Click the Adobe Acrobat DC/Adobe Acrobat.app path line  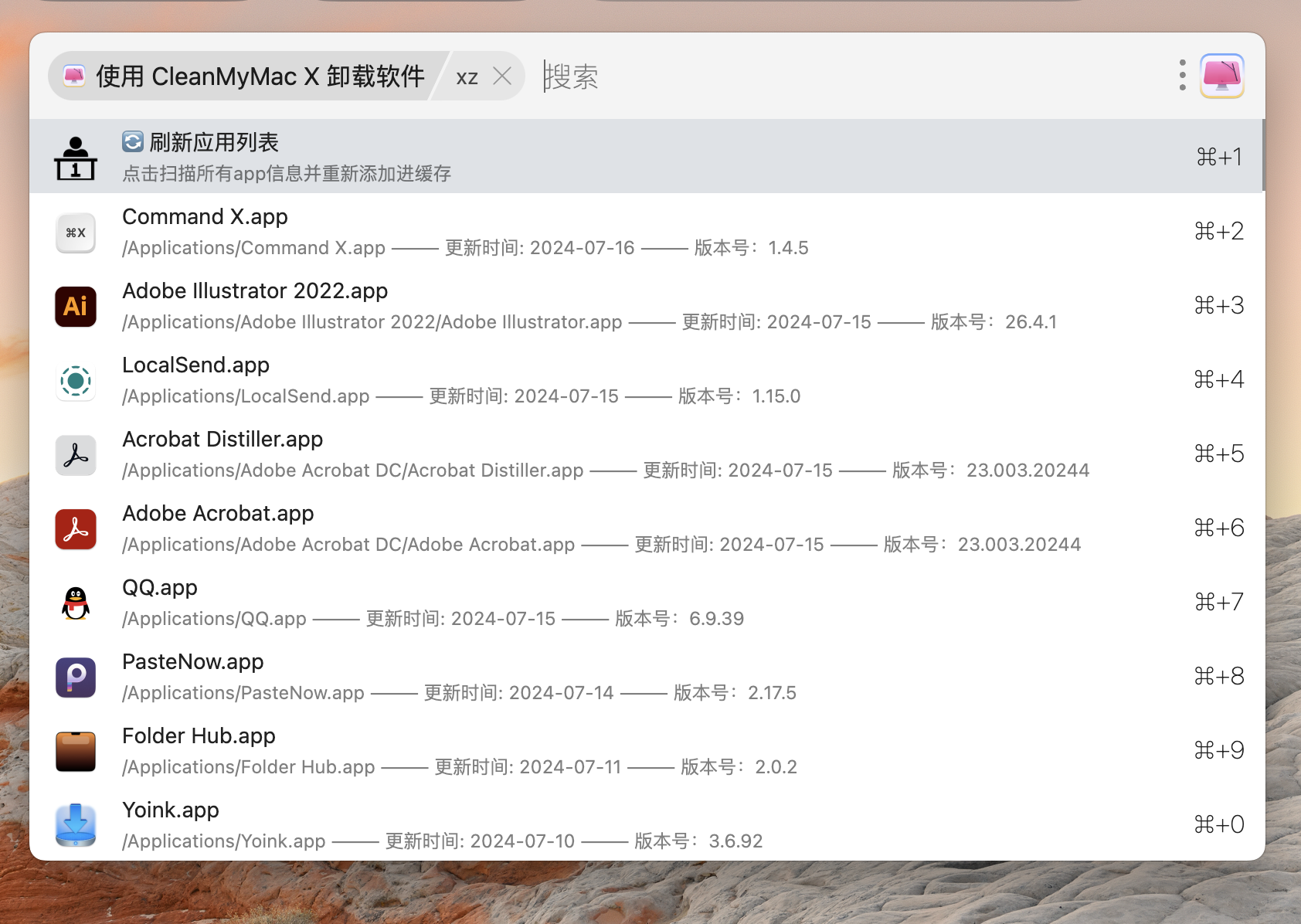pyautogui.click(x=601, y=544)
